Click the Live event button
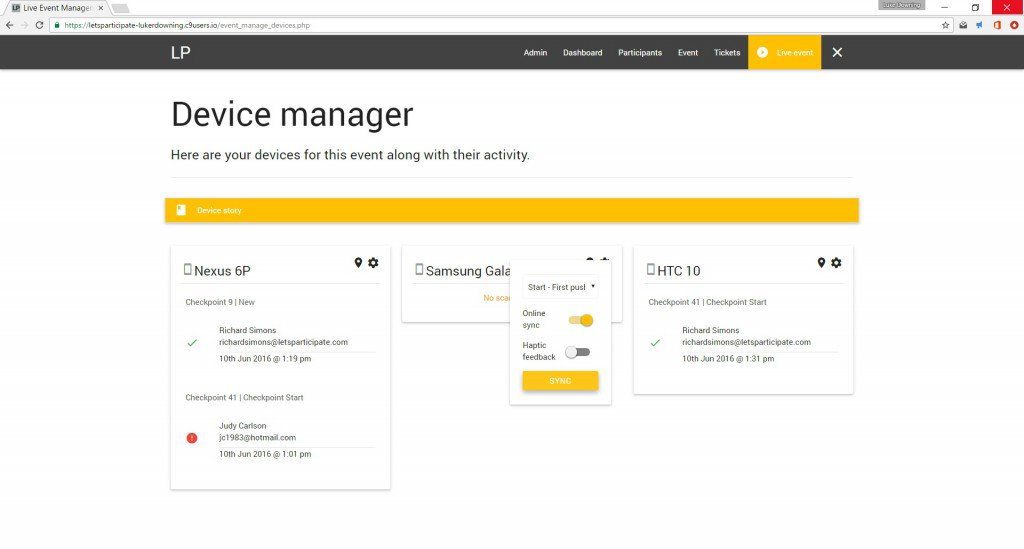This screenshot has width=1024, height=549. (x=784, y=52)
